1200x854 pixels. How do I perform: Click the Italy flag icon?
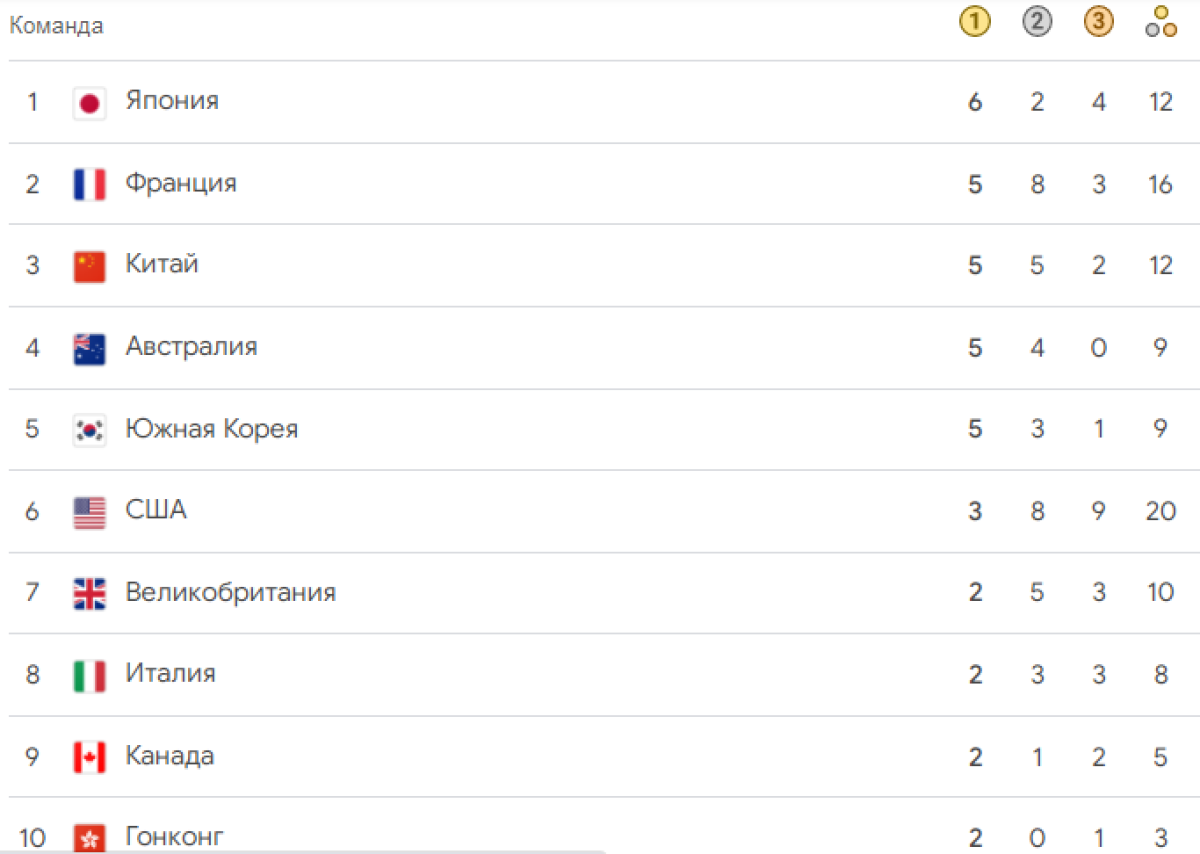[x=90, y=675]
